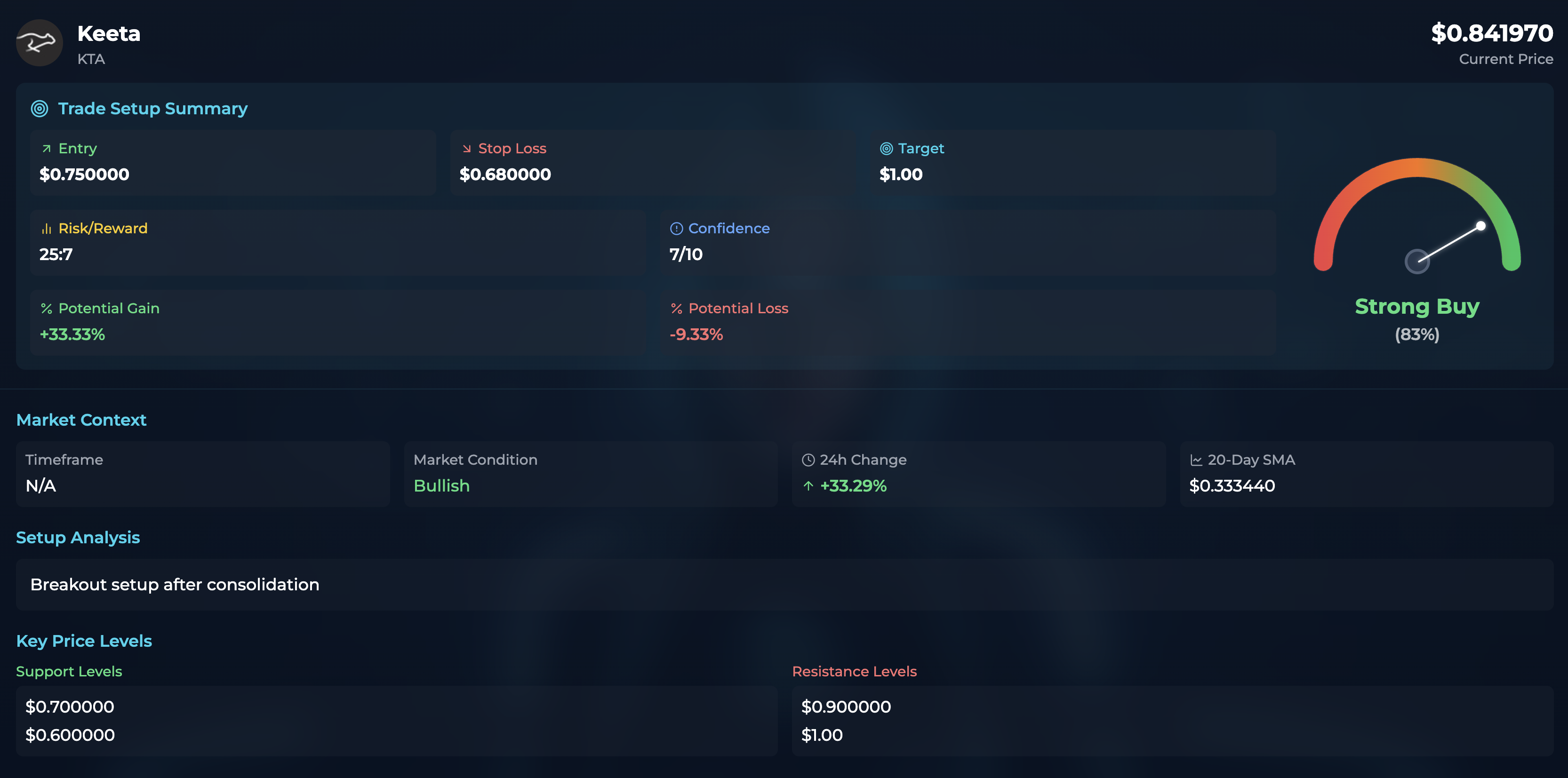Click the Risk/Reward bar chart icon
Image resolution: width=1568 pixels, height=778 pixels.
pos(46,229)
